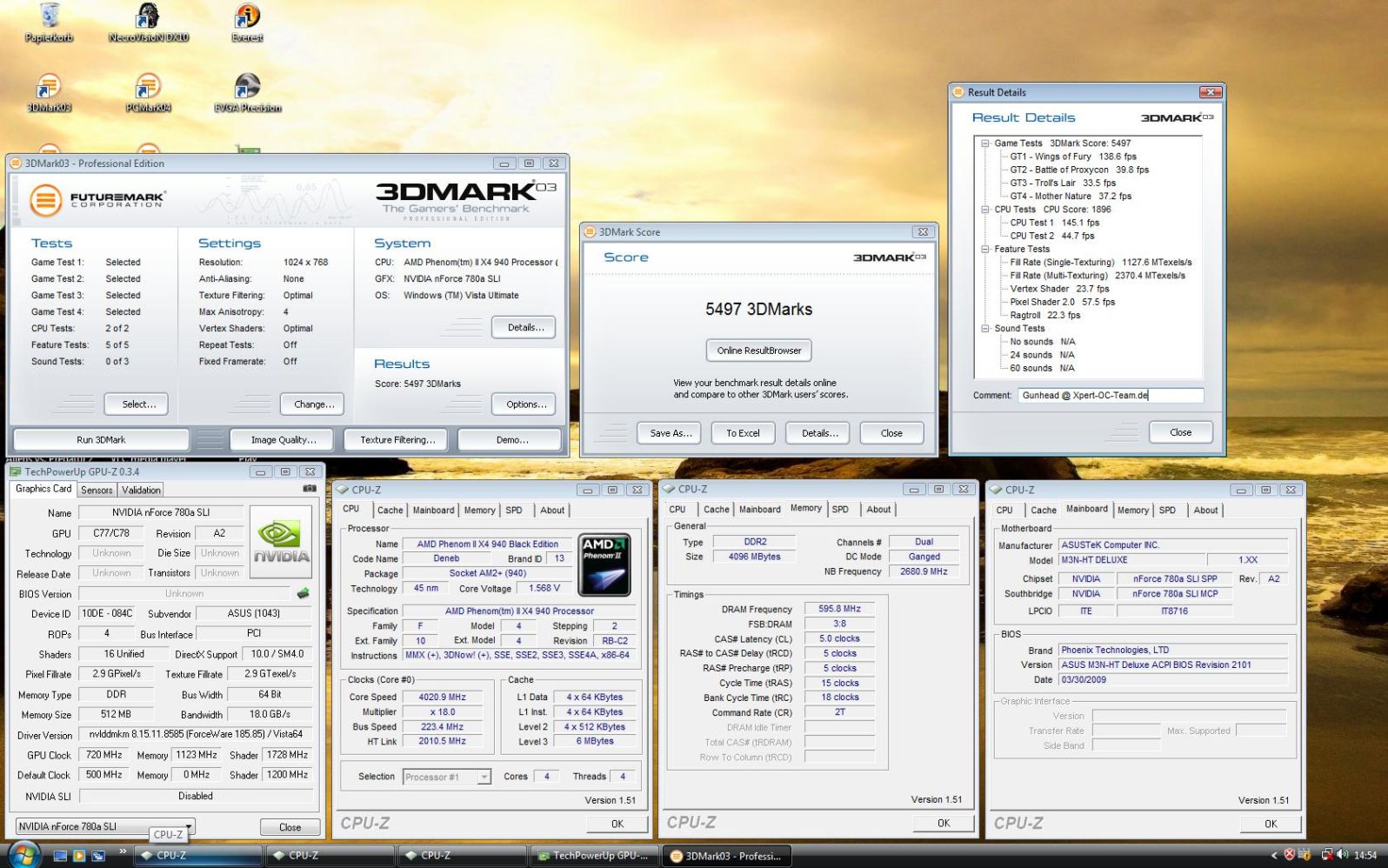The image size is (1388, 868).
Task: Click the red security shield tray icon
Action: point(1290,855)
